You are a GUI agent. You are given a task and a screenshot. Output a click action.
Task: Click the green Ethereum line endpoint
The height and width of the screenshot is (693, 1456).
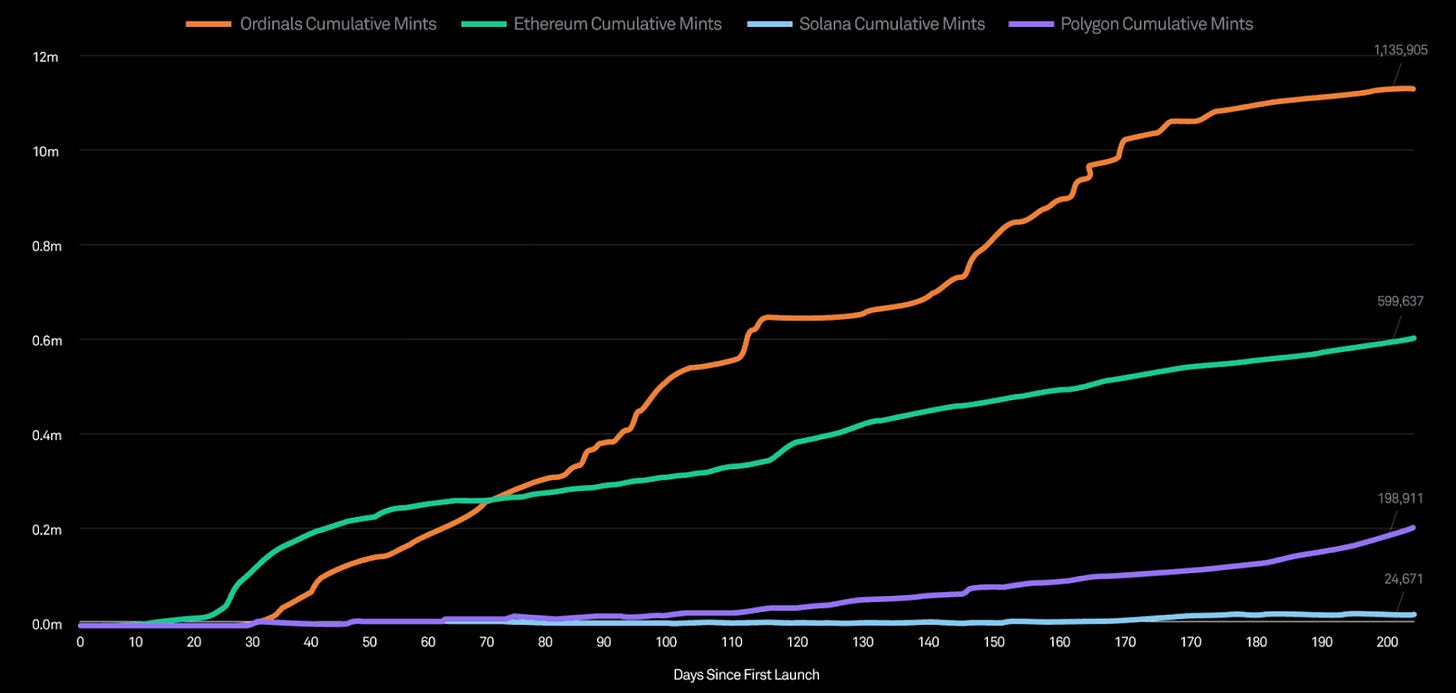[x=1413, y=338]
